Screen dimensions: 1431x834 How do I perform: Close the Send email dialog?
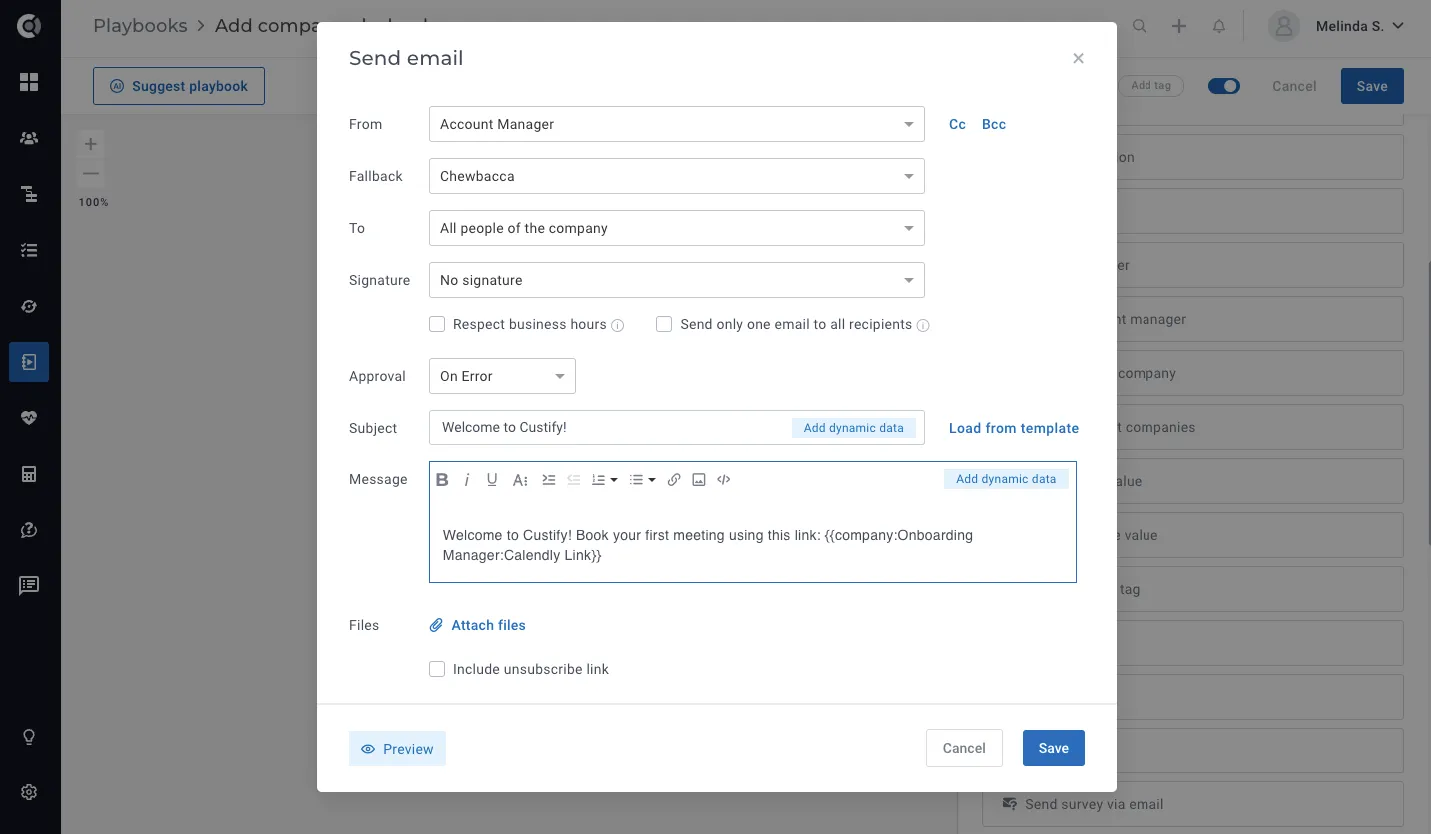click(x=1078, y=59)
